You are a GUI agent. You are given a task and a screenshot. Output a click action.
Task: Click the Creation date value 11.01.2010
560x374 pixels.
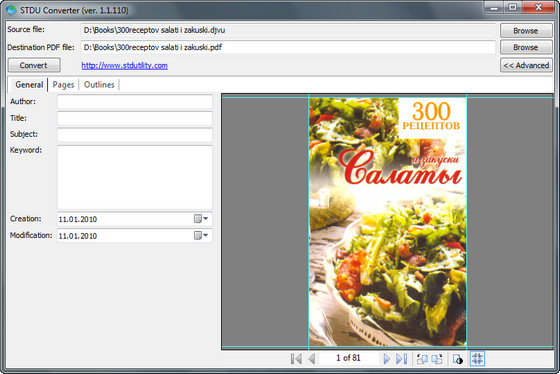(x=78, y=219)
